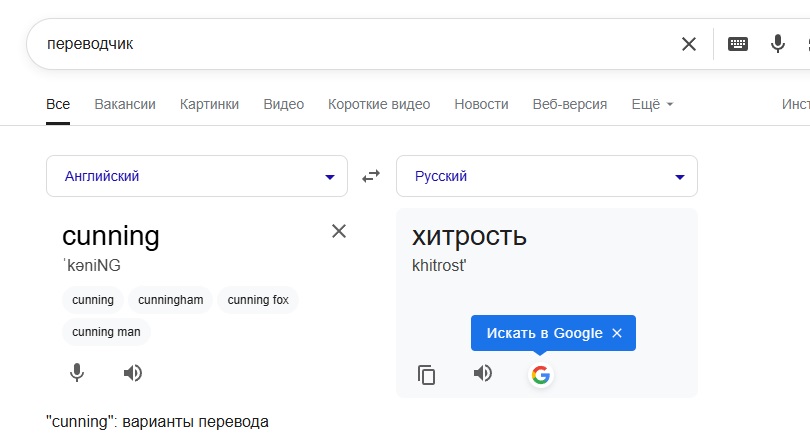
Task: Swap the source and target languages
Action: [x=371, y=176]
